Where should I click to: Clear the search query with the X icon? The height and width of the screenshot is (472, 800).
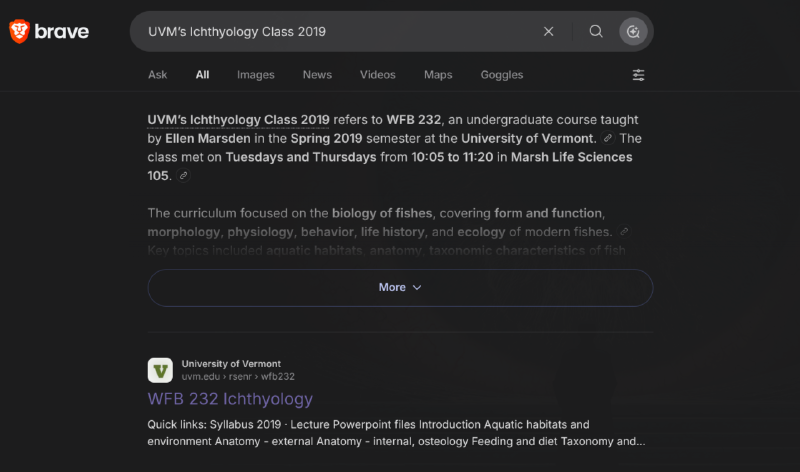[x=548, y=32]
